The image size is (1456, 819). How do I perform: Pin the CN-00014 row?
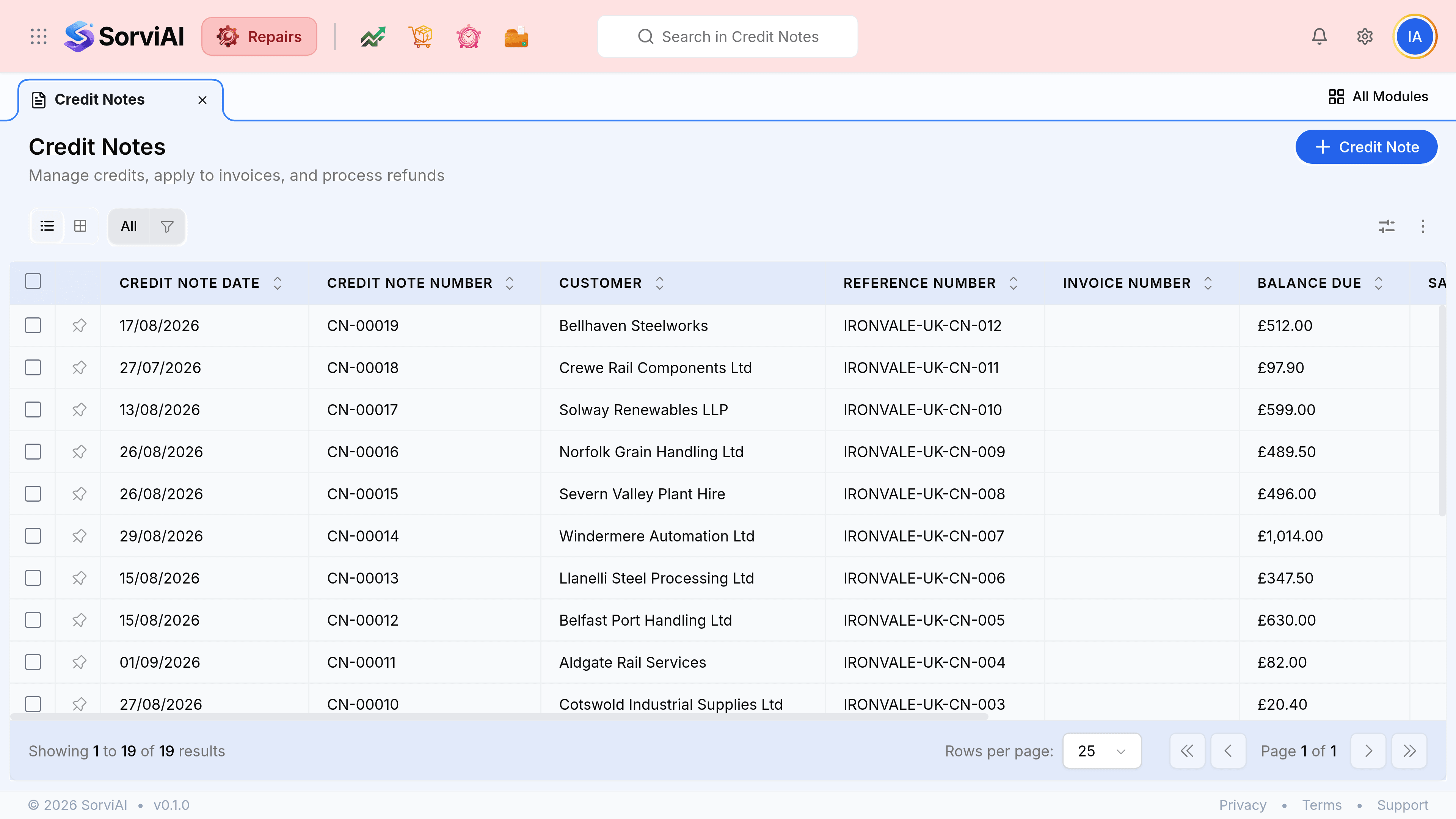[x=79, y=536]
